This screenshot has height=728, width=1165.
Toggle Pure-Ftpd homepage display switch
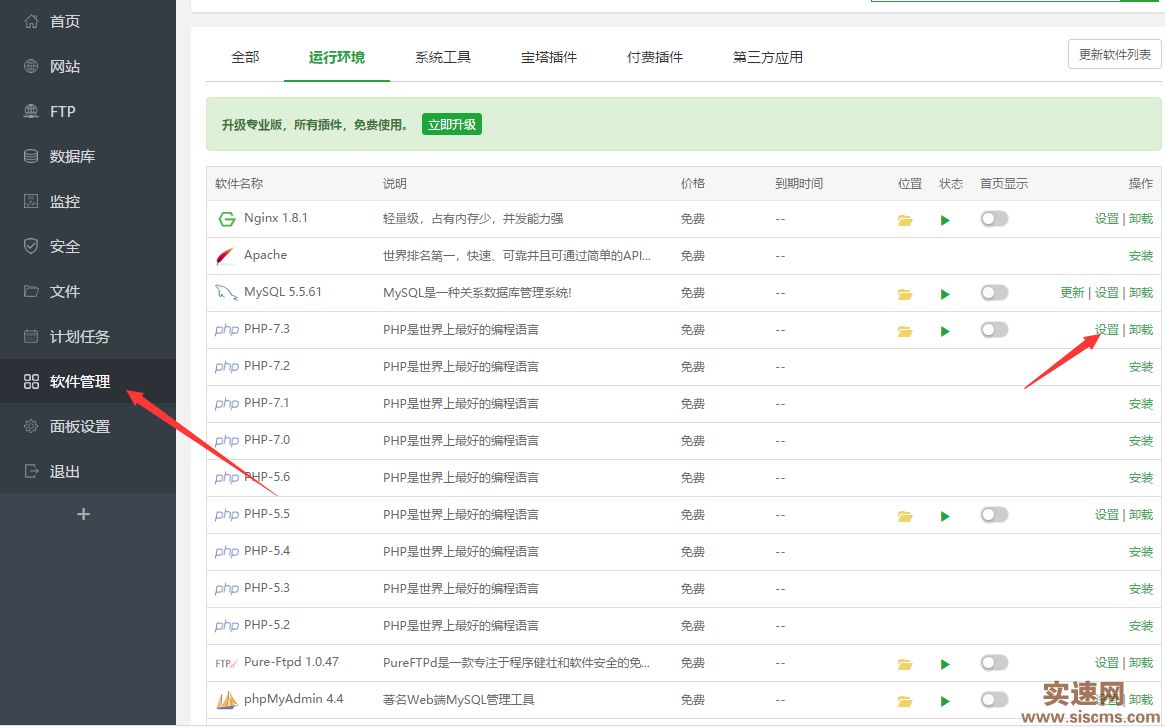pyautogui.click(x=994, y=662)
